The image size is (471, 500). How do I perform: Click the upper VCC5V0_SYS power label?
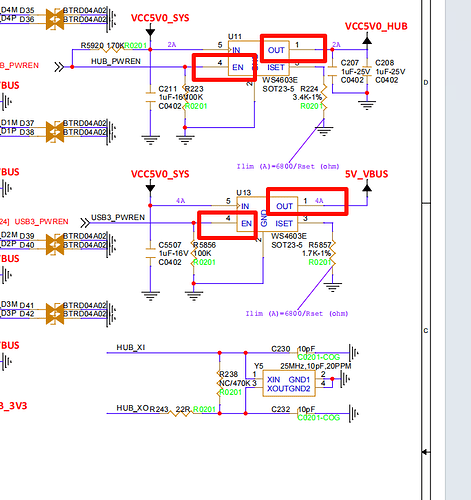tap(160, 18)
